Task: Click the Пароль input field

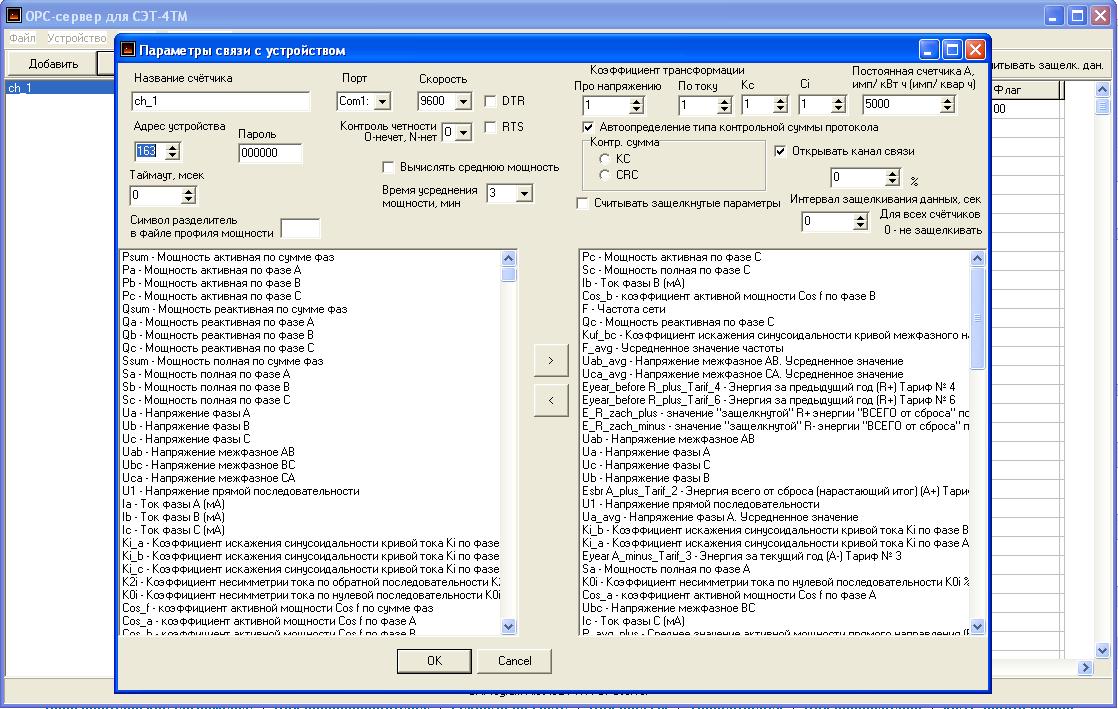Action: click(270, 153)
